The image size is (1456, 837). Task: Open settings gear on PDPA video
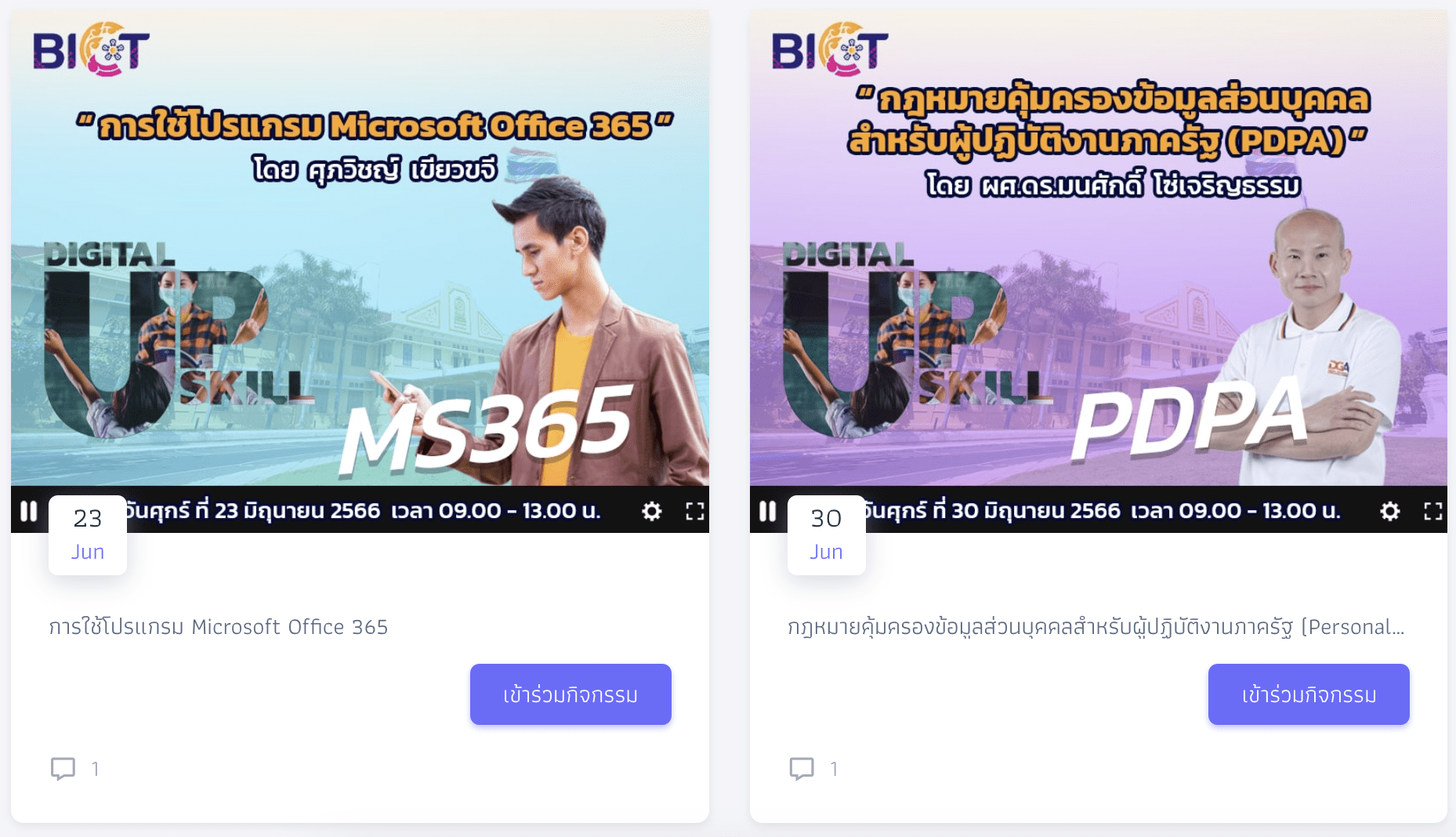click(x=1390, y=512)
